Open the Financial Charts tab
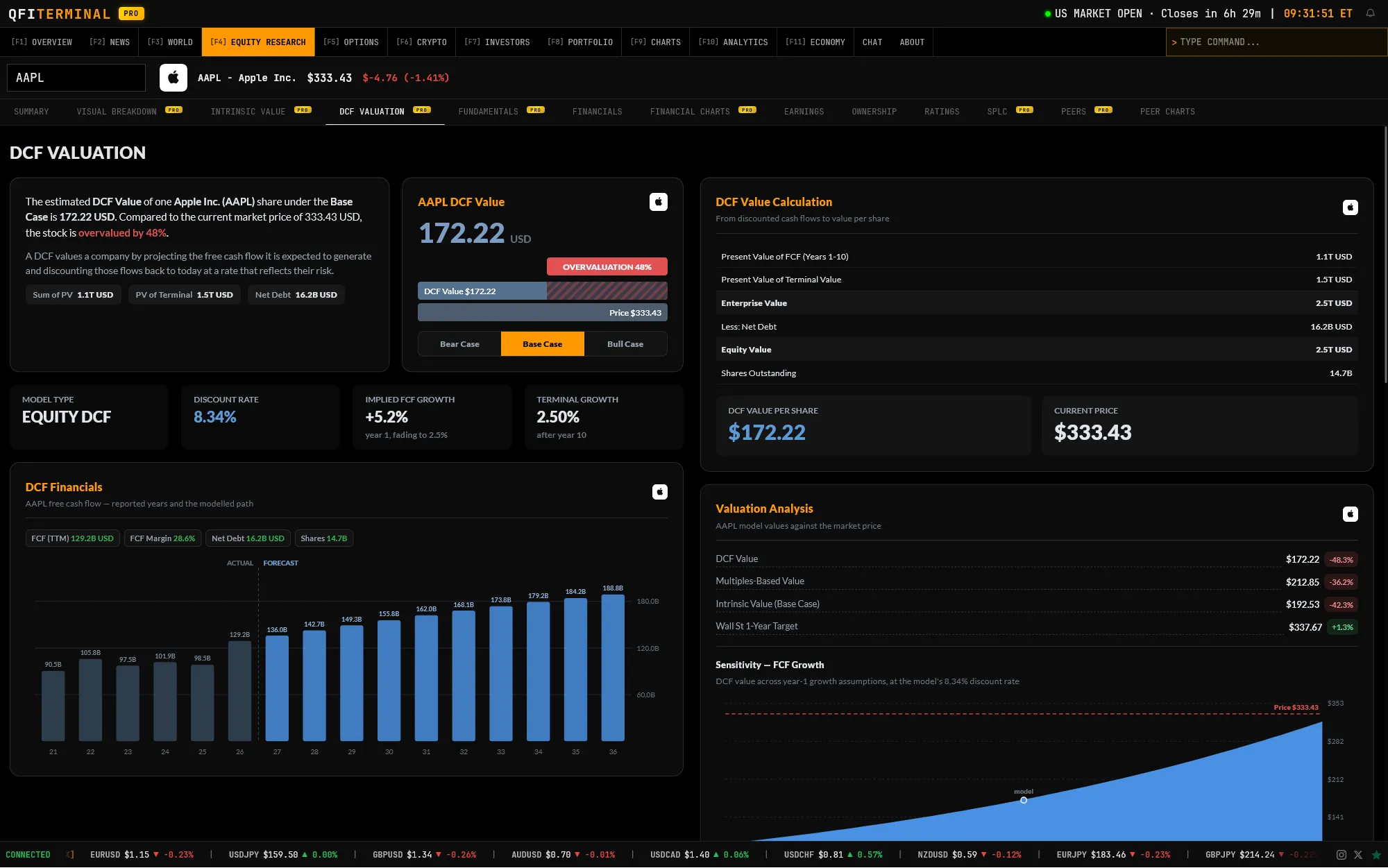Image resolution: width=1388 pixels, height=868 pixels. coord(703,112)
